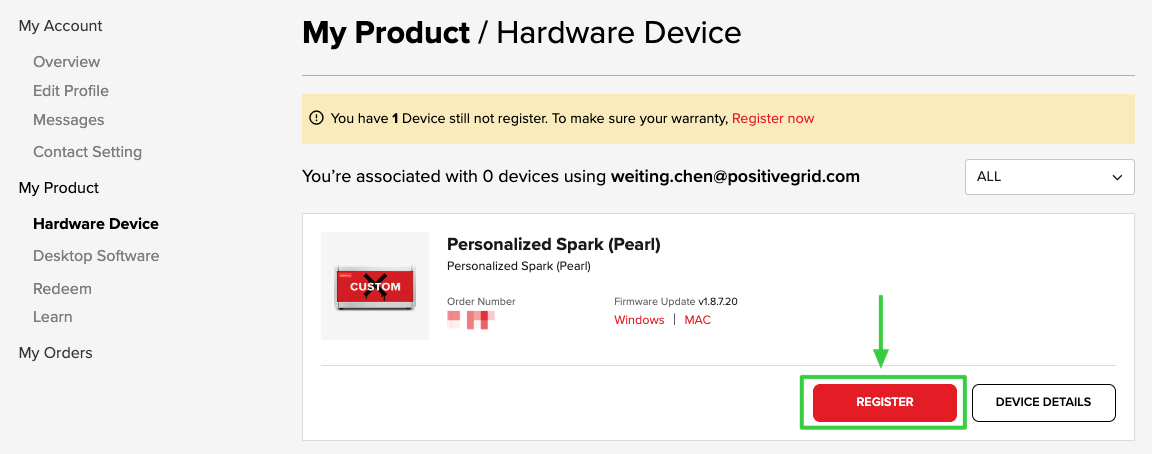Click the Personalized Spark (Pearl) title
Viewport: 1152px width, 454px height.
point(553,245)
